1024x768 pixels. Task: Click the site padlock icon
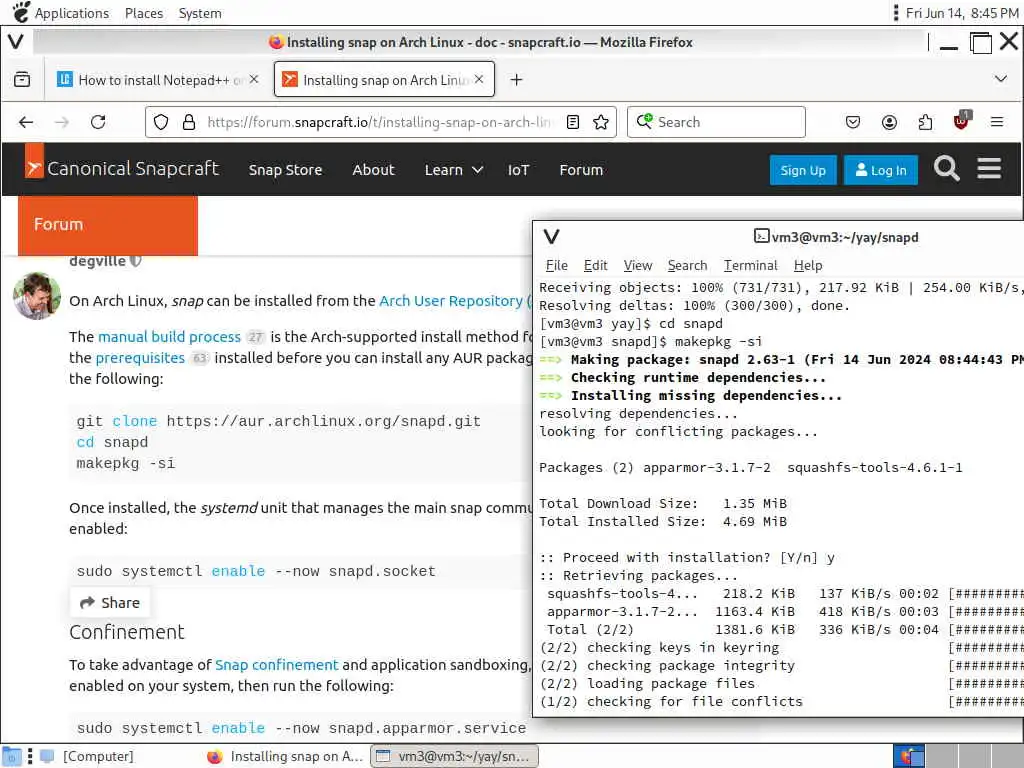click(189, 122)
